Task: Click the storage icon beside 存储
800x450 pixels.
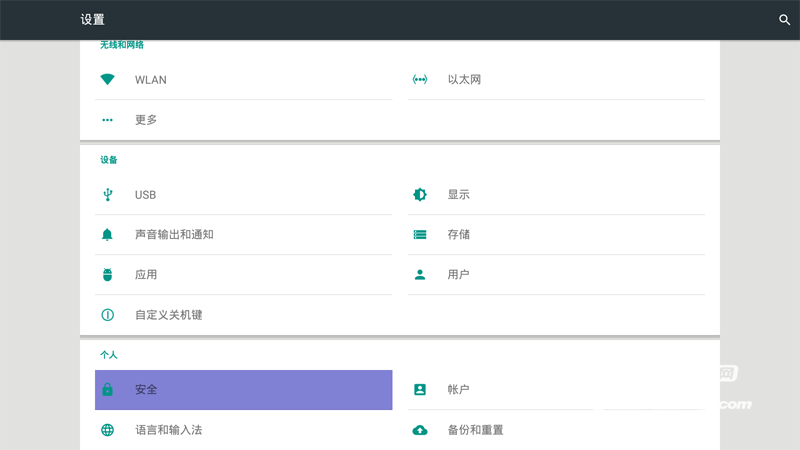Action: pyautogui.click(x=420, y=234)
